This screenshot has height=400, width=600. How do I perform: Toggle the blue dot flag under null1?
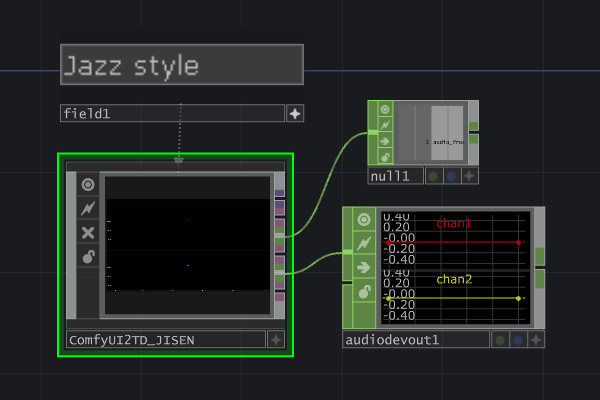point(452,176)
